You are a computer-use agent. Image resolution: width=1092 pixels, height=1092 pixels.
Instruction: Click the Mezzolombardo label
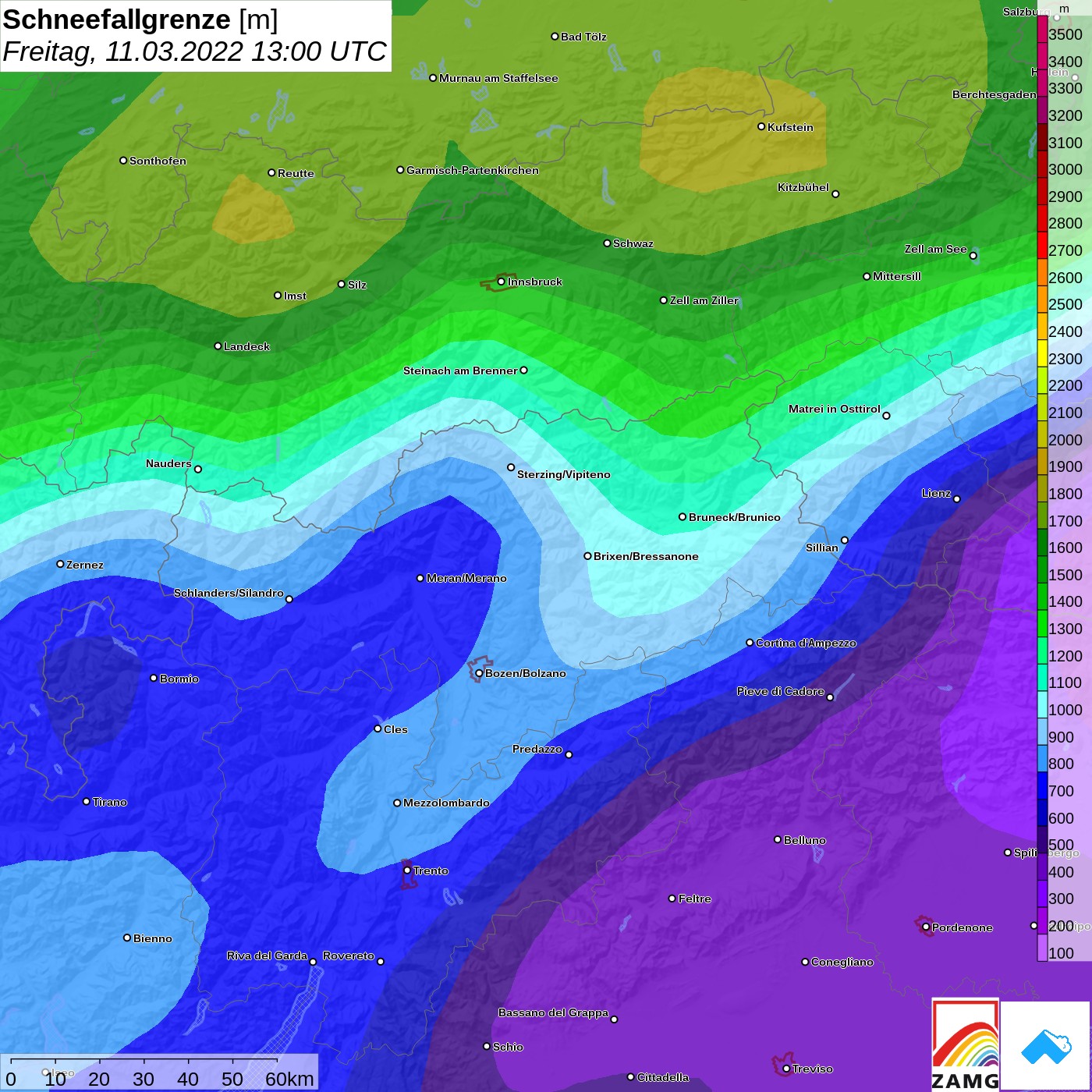point(446,803)
